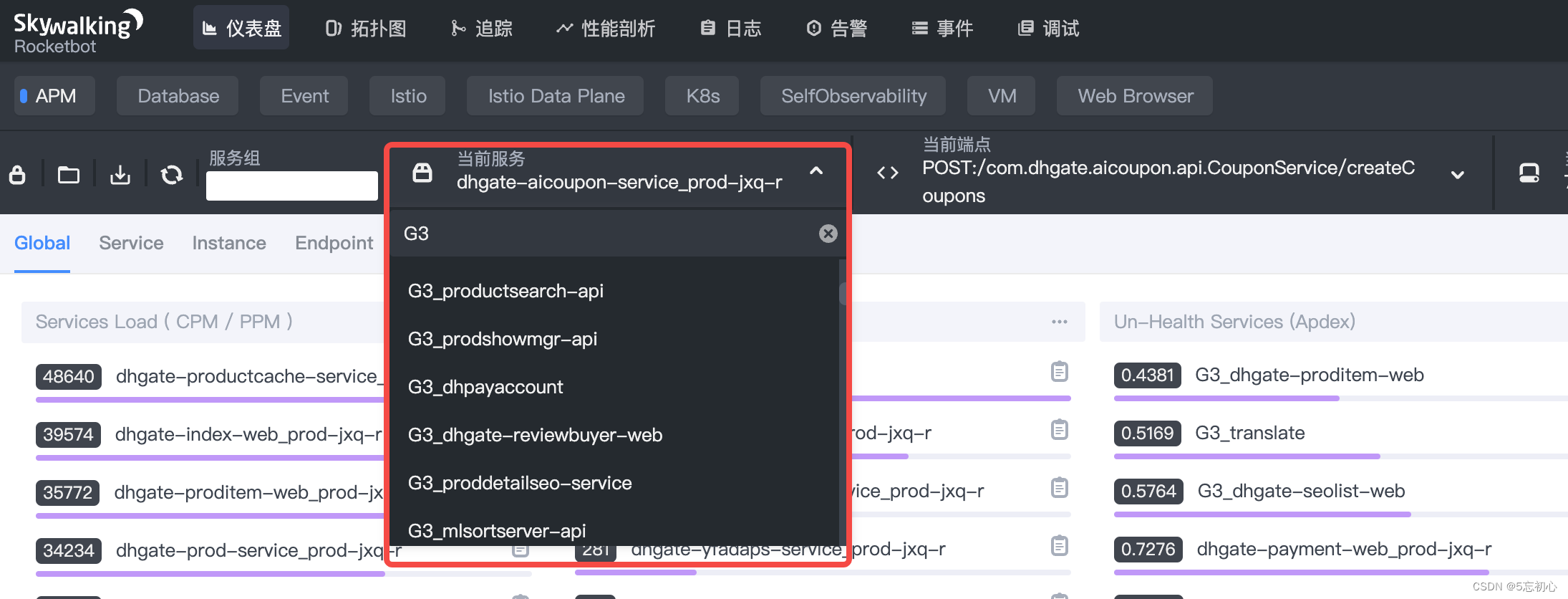Clear the G3 search text
This screenshot has width=1568, height=599.
coord(828,234)
